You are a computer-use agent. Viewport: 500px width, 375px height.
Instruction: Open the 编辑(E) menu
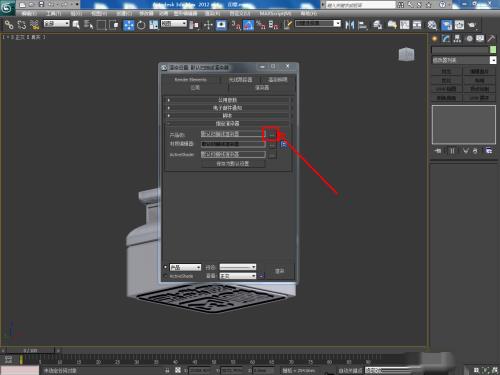pyautogui.click(x=29, y=13)
